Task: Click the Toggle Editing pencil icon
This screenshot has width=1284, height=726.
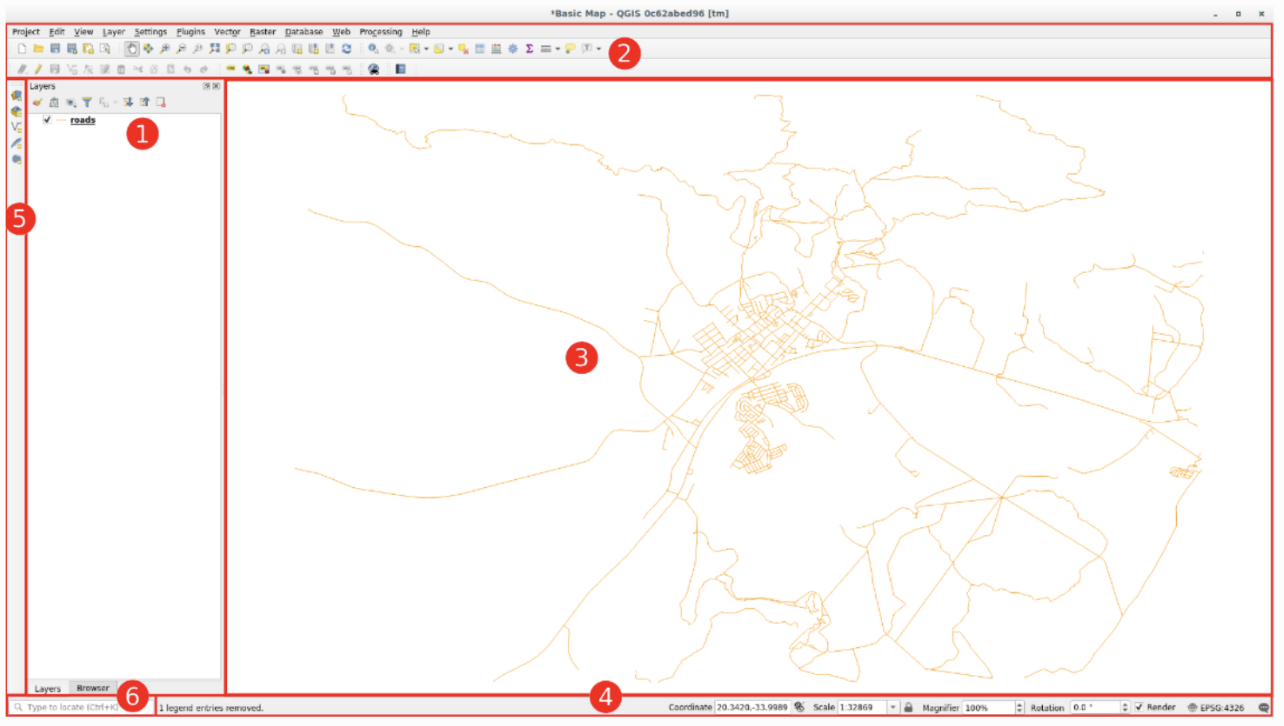Action: coord(39,69)
